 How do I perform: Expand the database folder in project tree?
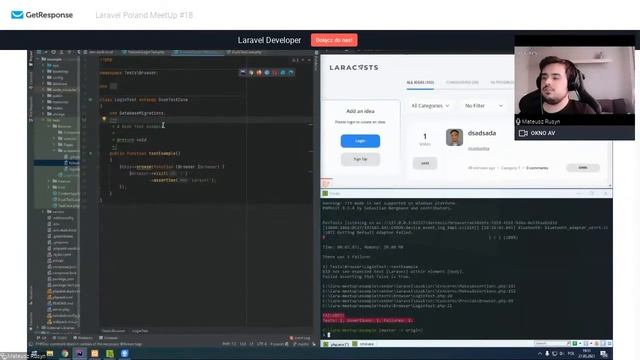(x=43, y=84)
